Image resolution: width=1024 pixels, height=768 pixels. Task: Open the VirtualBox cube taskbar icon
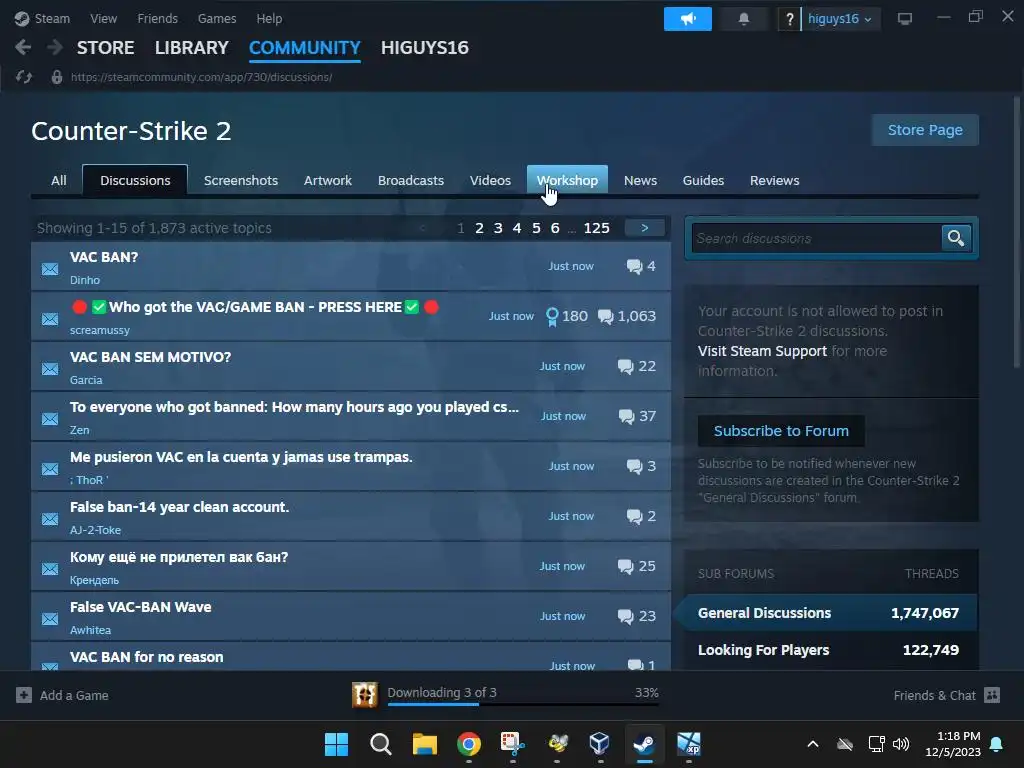click(600, 744)
